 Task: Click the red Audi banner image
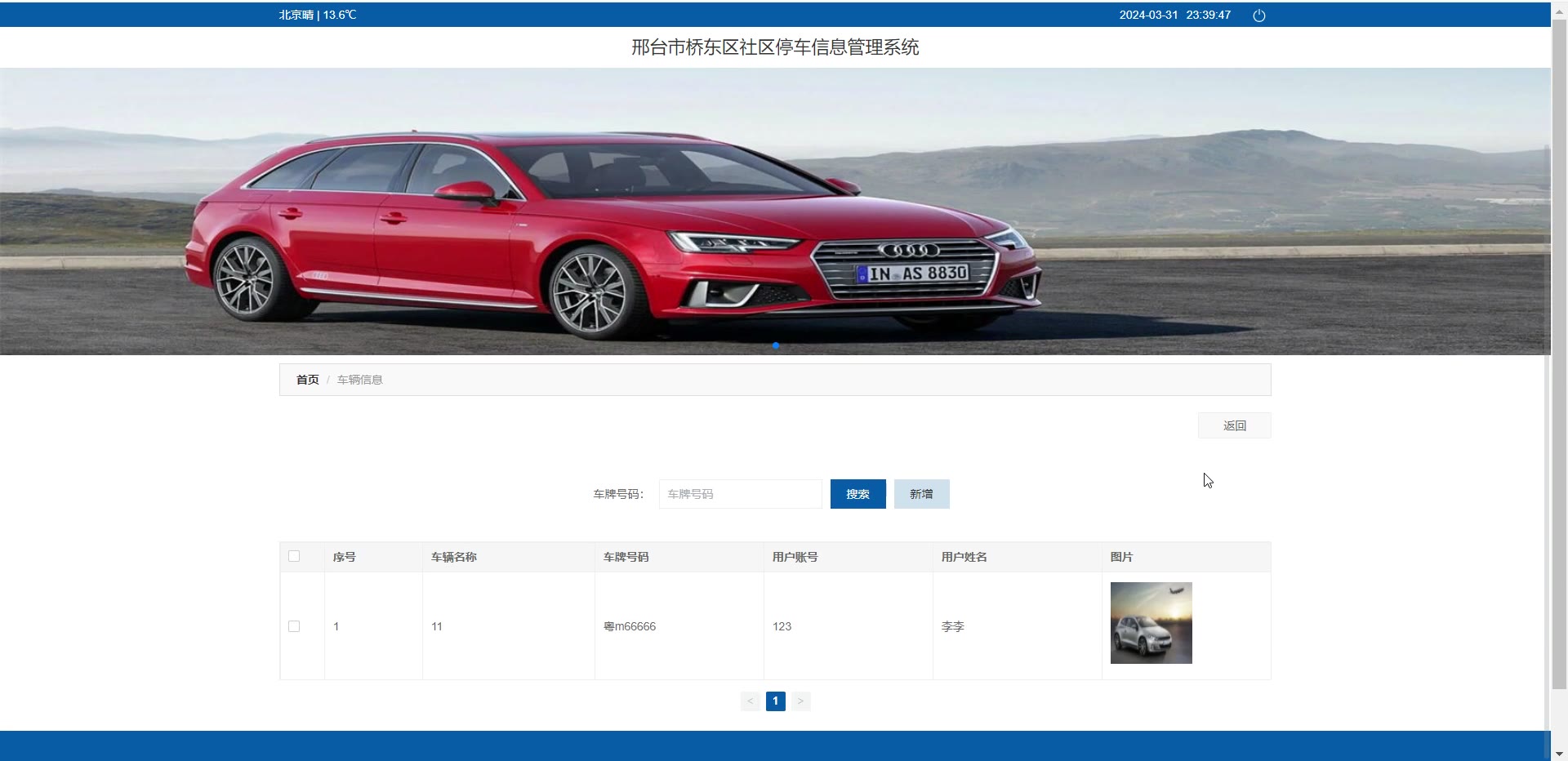775,211
